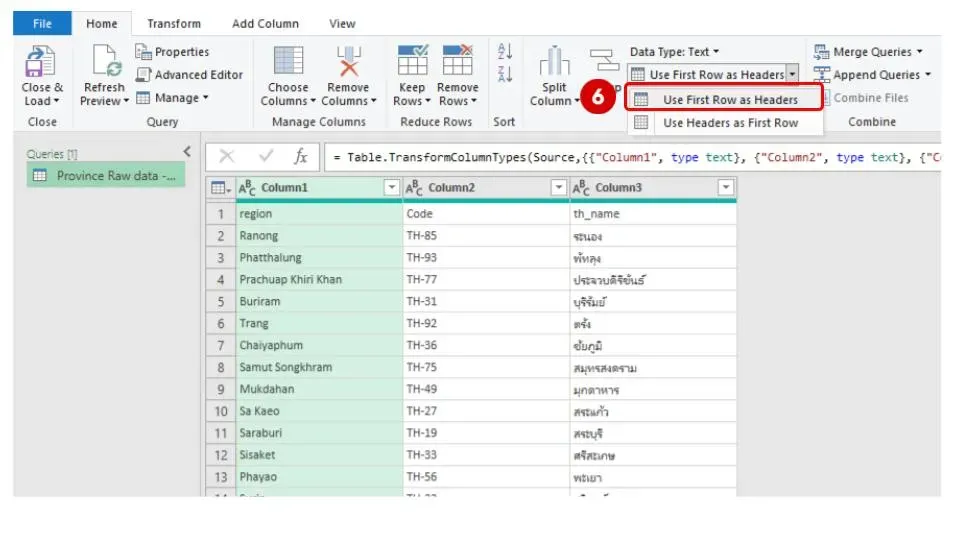This screenshot has width=960, height=540.
Task: Switch to the Transform tab
Action: [174, 23]
